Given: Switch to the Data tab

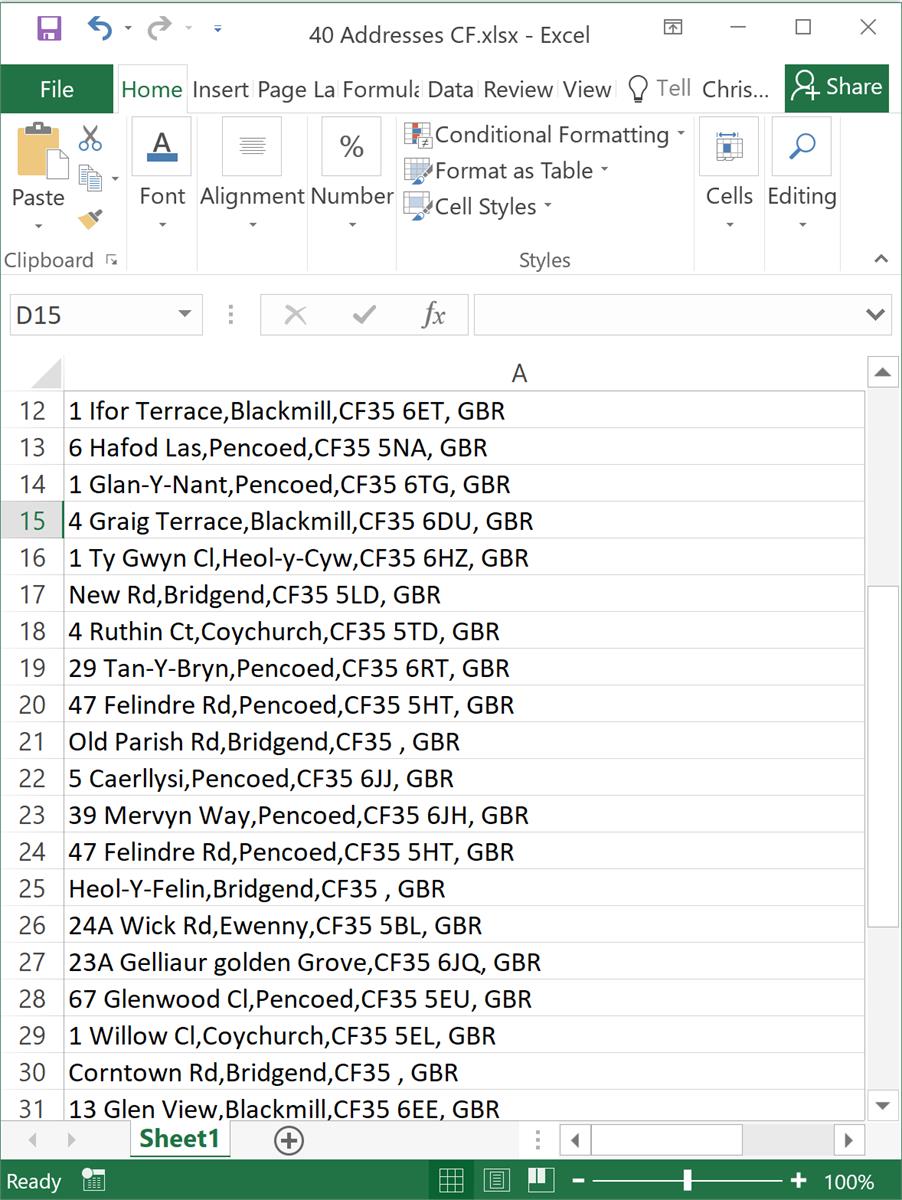Looking at the screenshot, I should coord(450,89).
